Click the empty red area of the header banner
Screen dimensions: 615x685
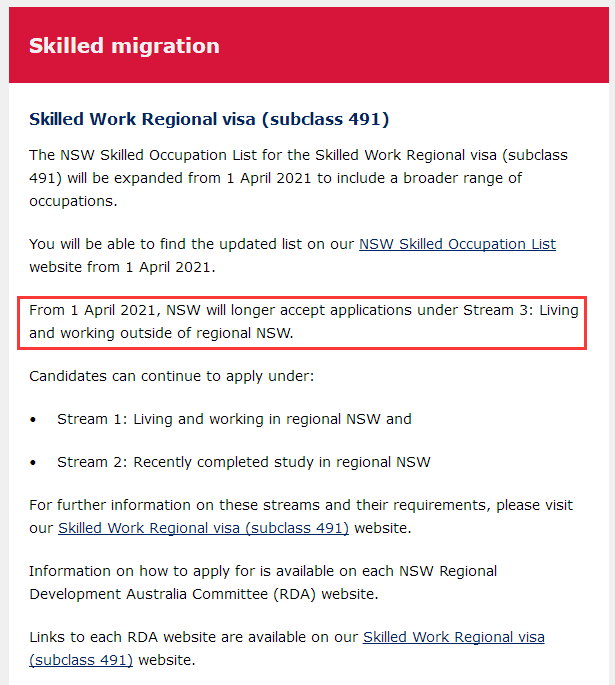click(x=420, y=46)
